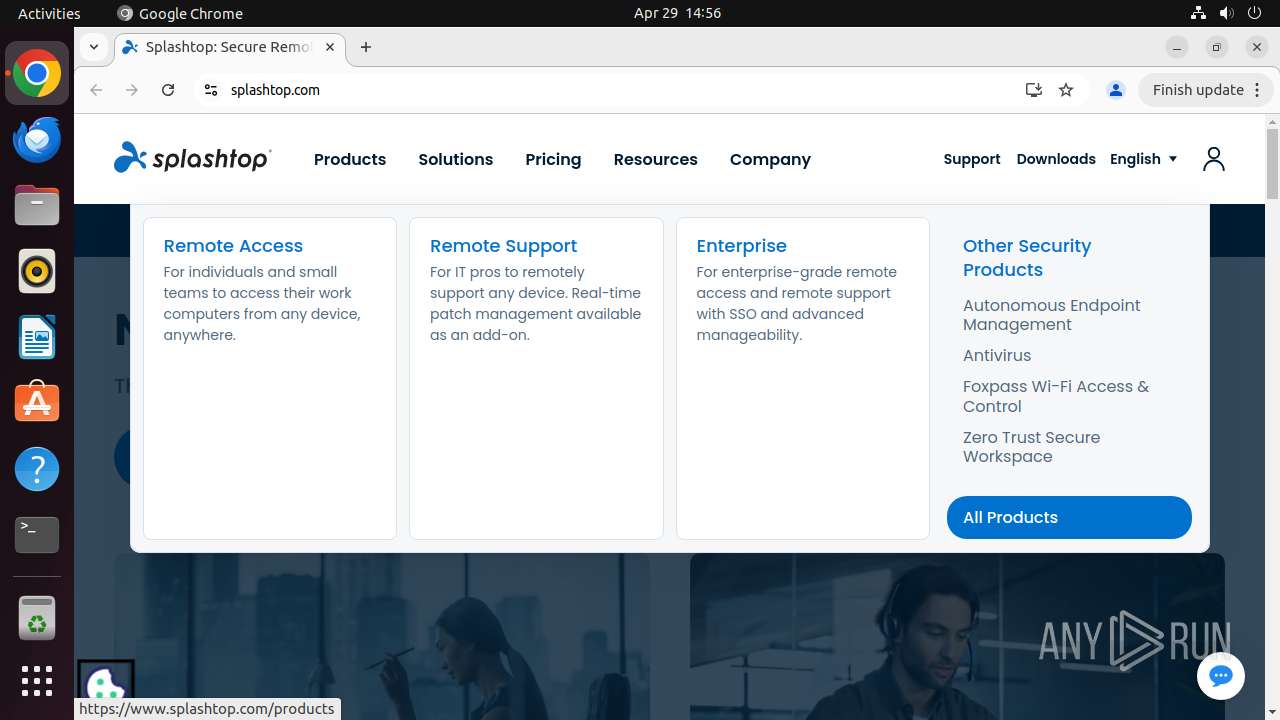Viewport: 1280px width, 720px height.
Task: Show the applications grid
Action: 37,681
